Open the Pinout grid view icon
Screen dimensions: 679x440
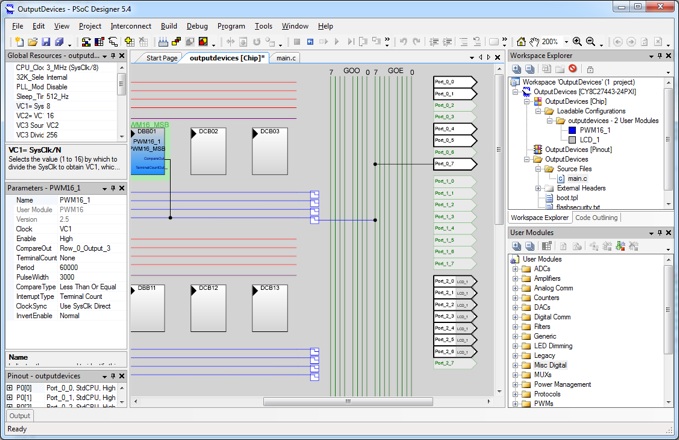coord(99,42)
